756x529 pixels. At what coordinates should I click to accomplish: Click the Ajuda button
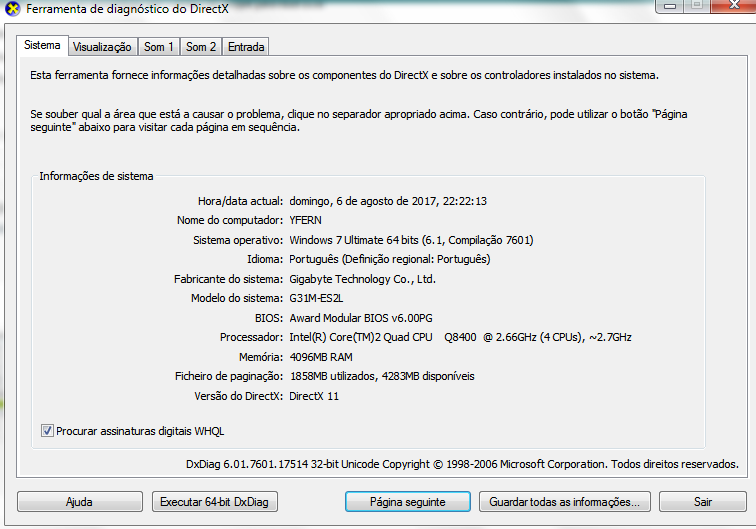coord(80,502)
